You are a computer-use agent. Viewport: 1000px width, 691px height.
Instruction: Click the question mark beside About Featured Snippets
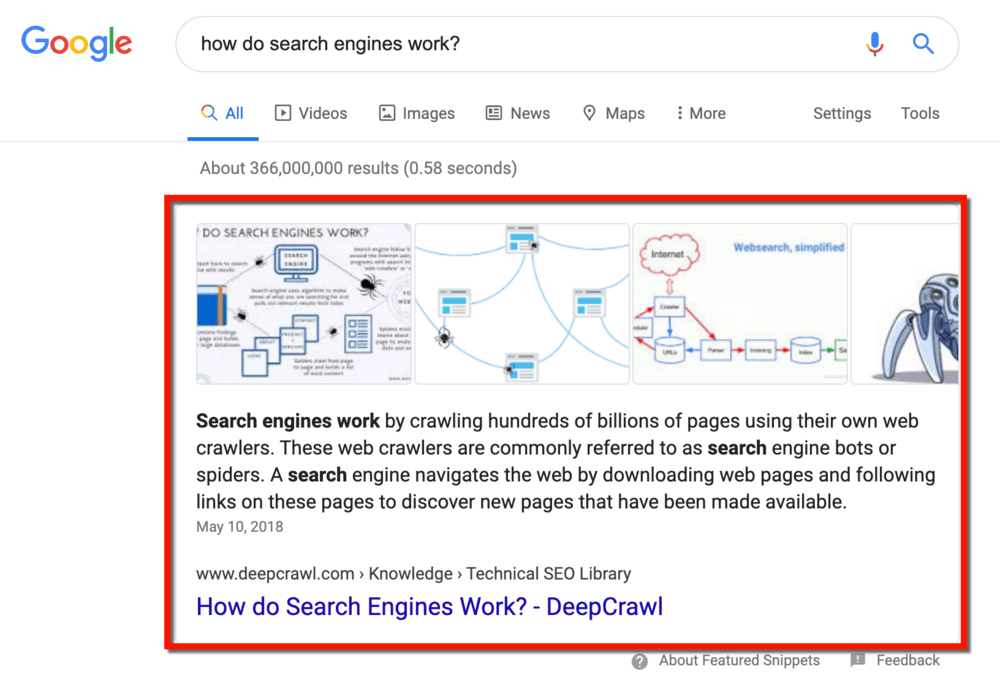pos(639,660)
